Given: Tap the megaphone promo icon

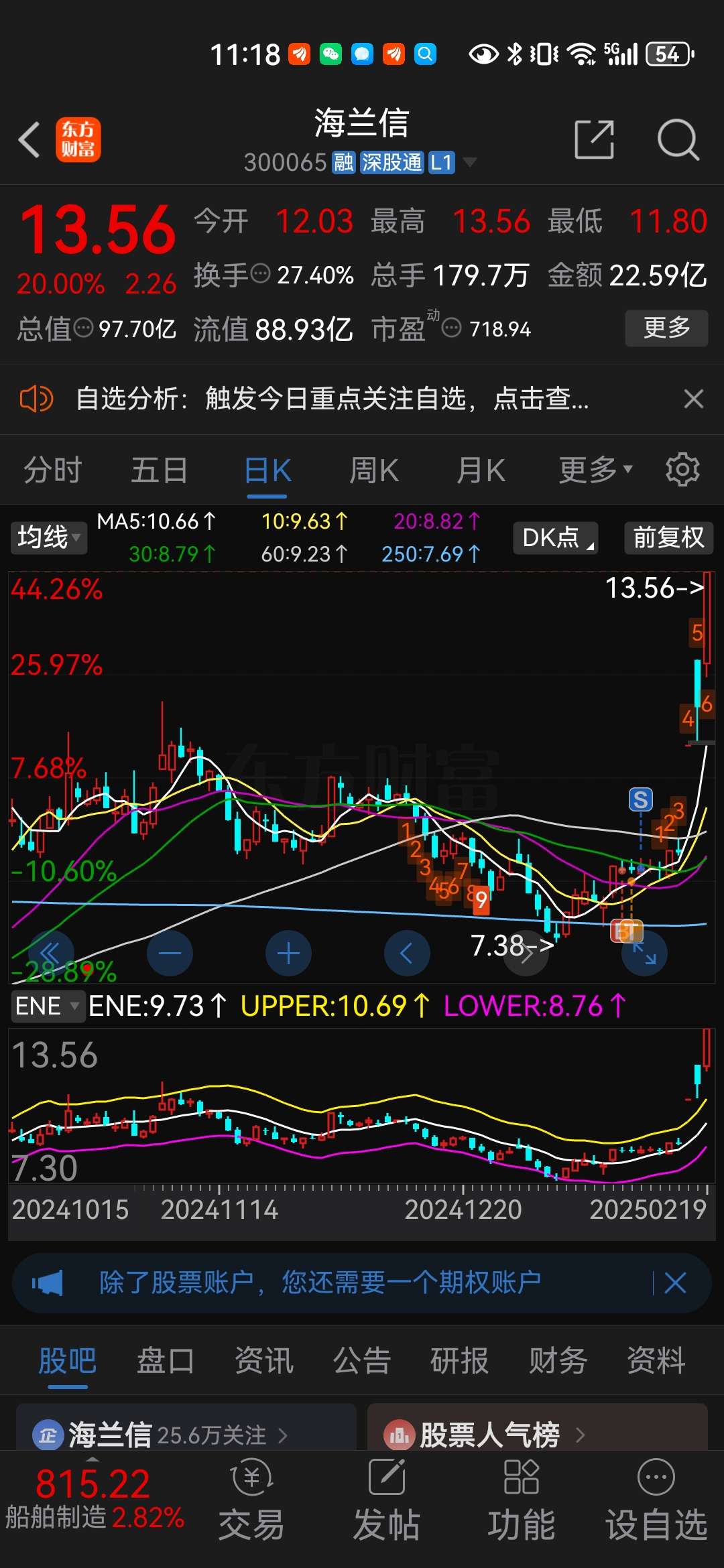Looking at the screenshot, I should point(47,1283).
